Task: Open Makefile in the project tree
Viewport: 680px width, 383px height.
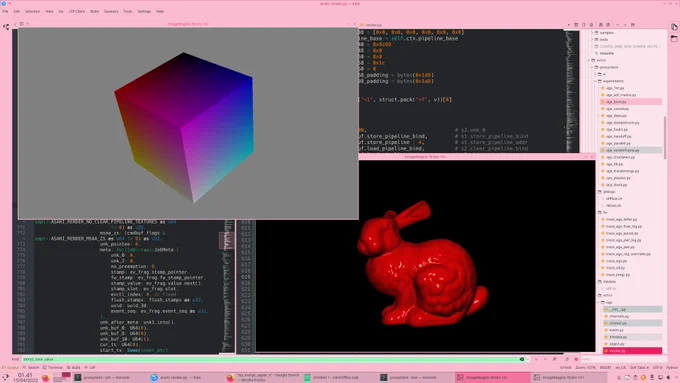Action: click(x=606, y=53)
